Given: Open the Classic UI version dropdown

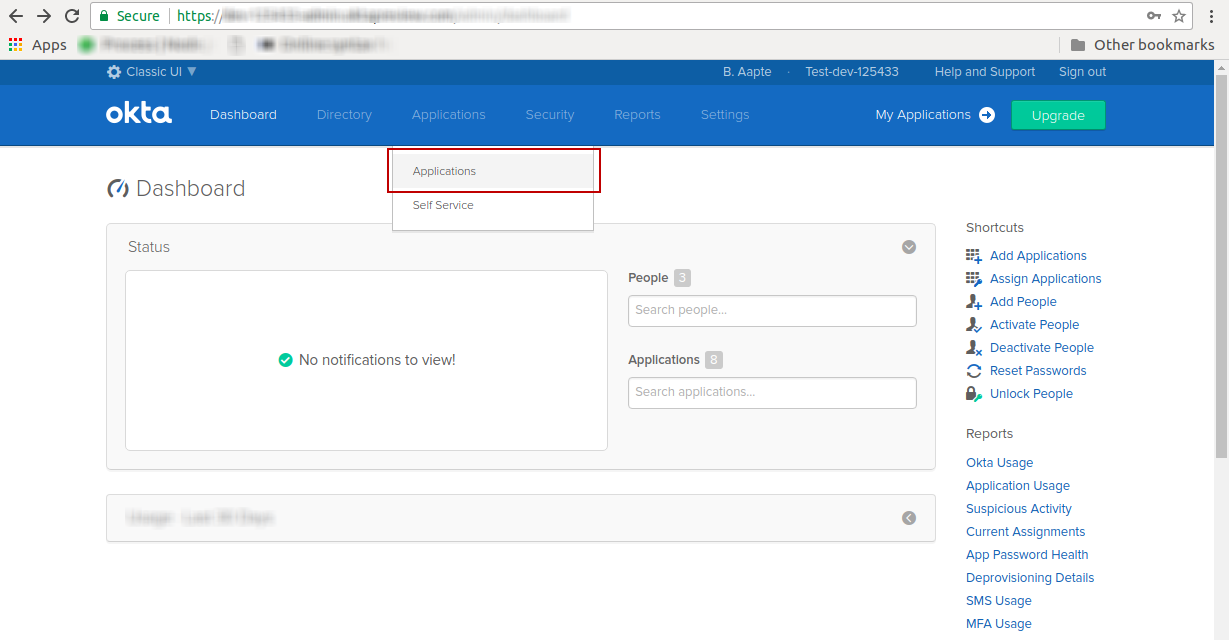Looking at the screenshot, I should (152, 71).
